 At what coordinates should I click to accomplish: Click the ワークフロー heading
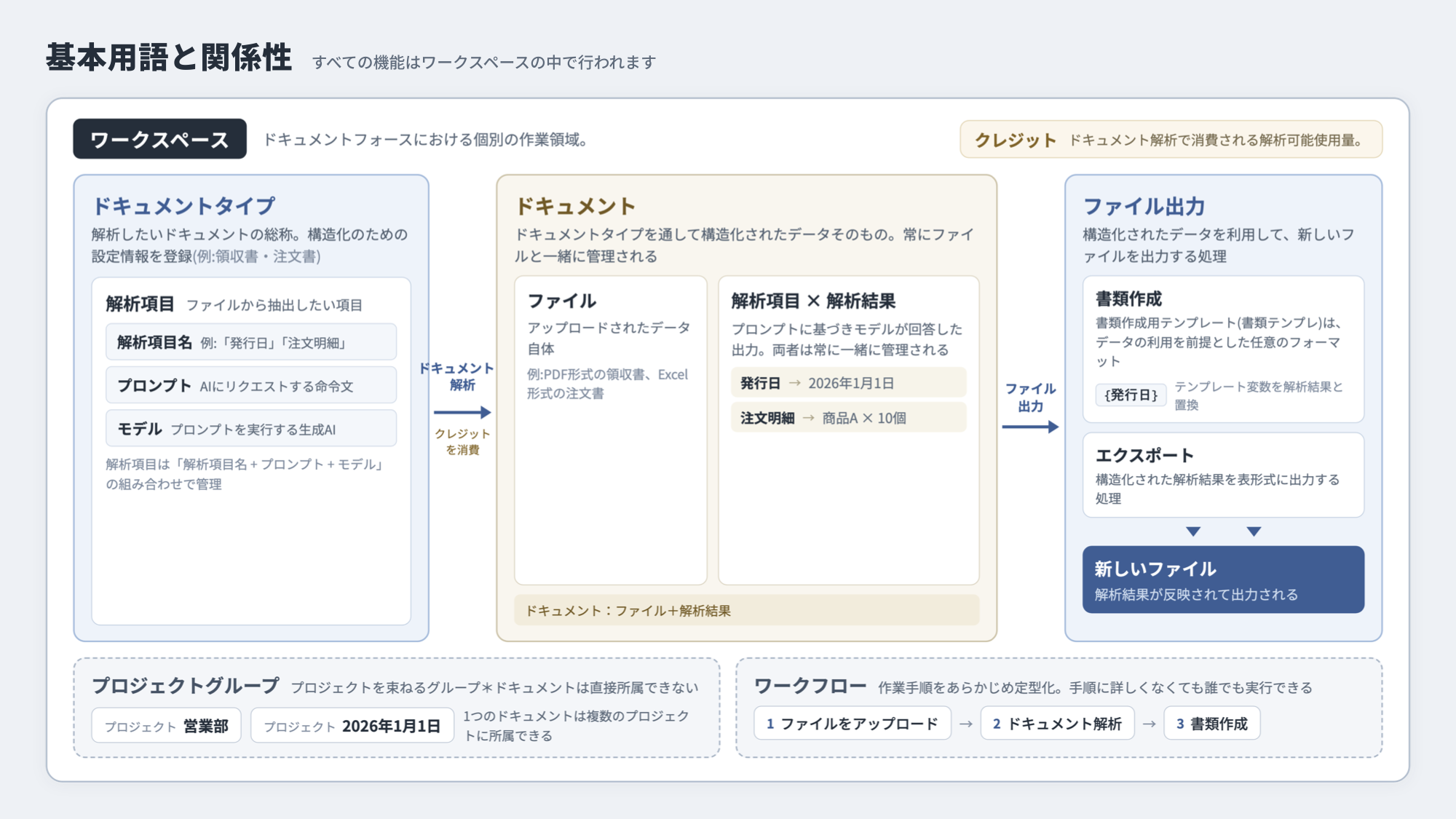810,686
